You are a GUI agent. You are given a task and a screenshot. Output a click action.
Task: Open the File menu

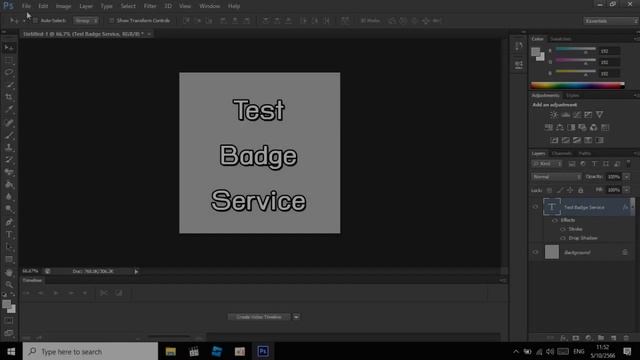[x=26, y=6]
